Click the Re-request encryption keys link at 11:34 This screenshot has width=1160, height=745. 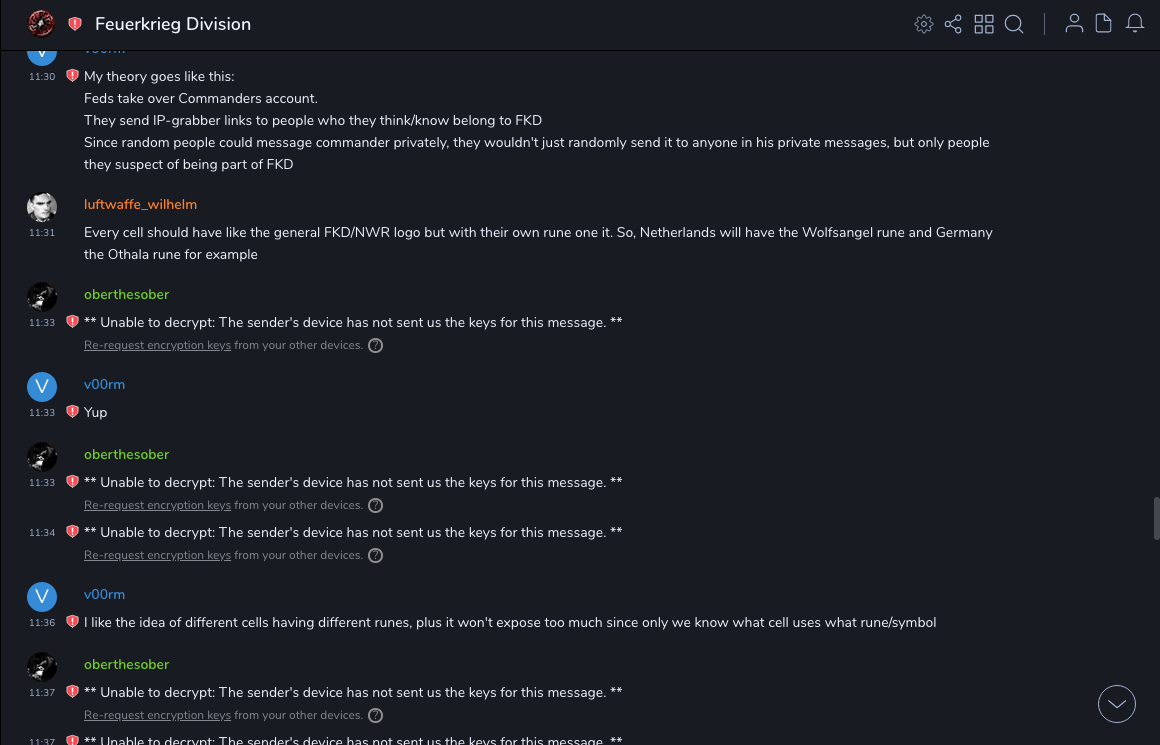(157, 555)
